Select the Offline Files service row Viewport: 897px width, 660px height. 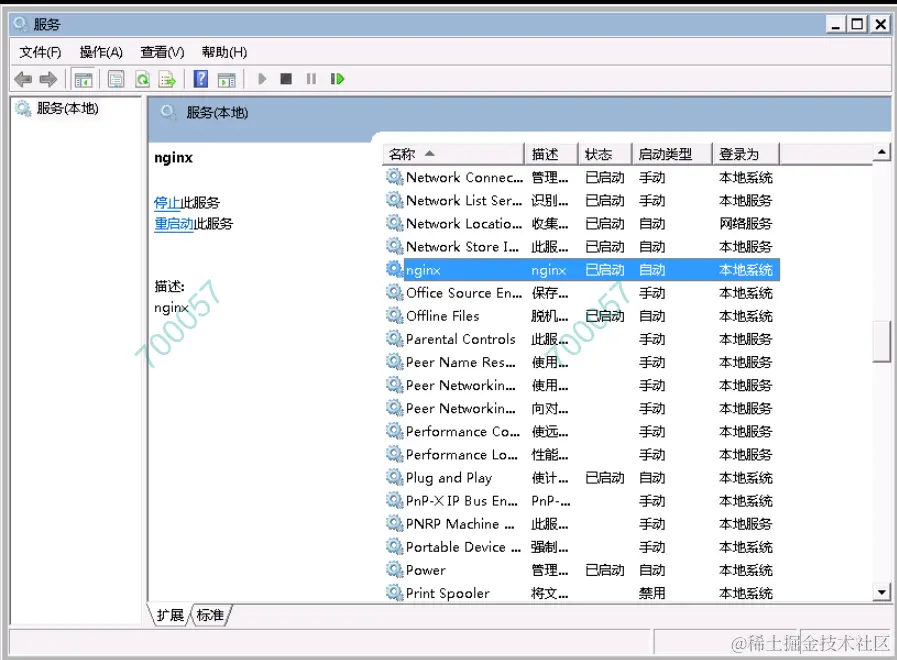581,316
